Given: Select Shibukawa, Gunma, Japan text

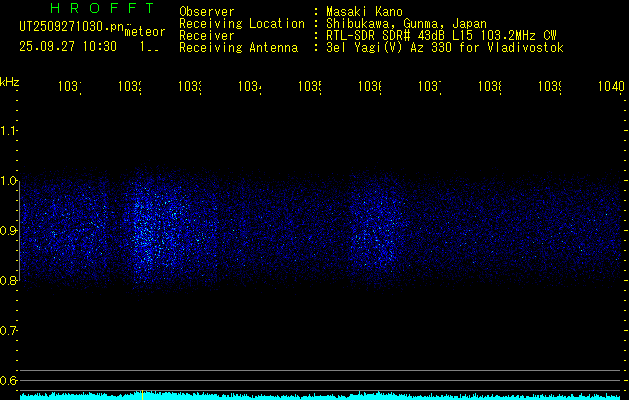Looking at the screenshot, I should point(406,24).
